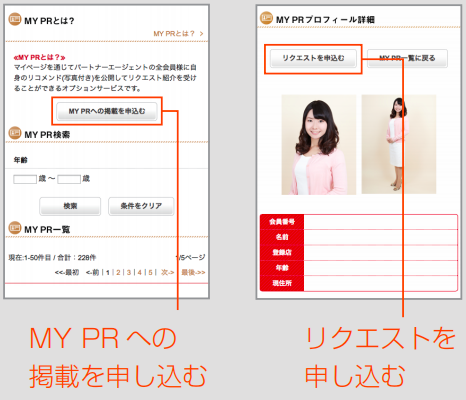The image size is (466, 400).
Task: Jump to the 最後->> last page link
Action: (x=193, y=273)
